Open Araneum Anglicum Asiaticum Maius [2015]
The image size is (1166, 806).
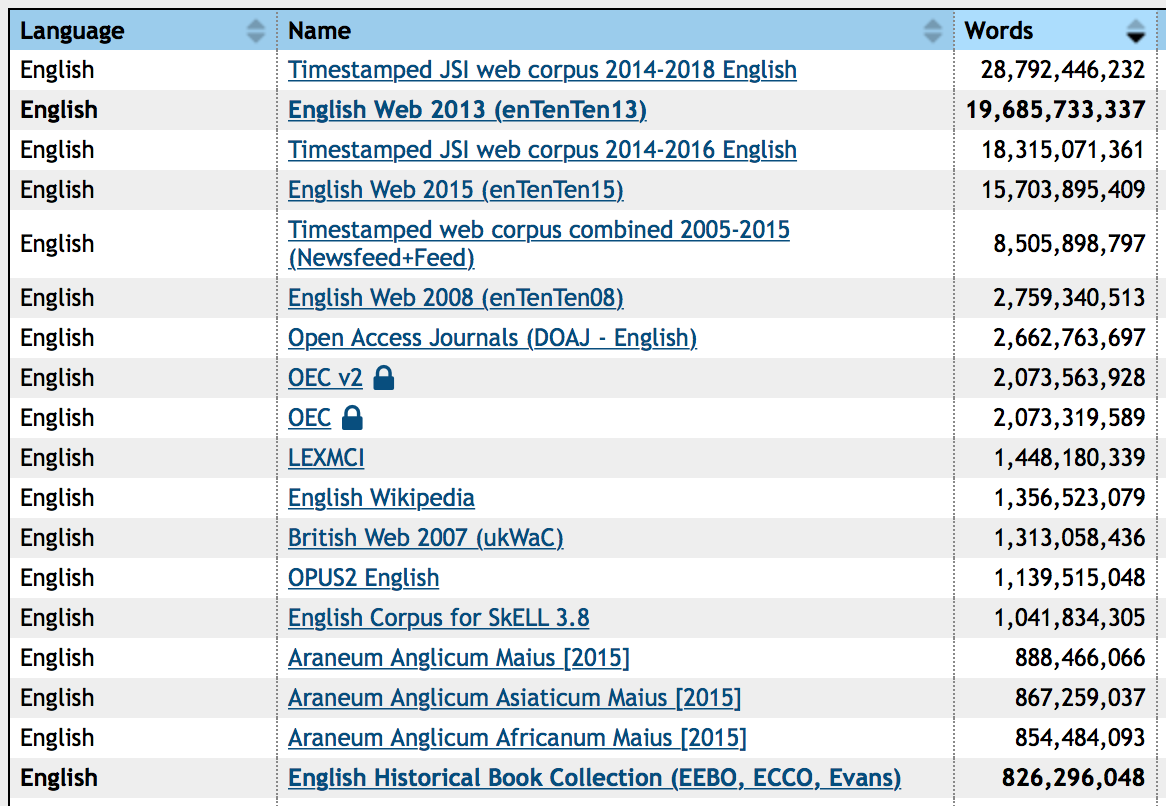coord(514,699)
